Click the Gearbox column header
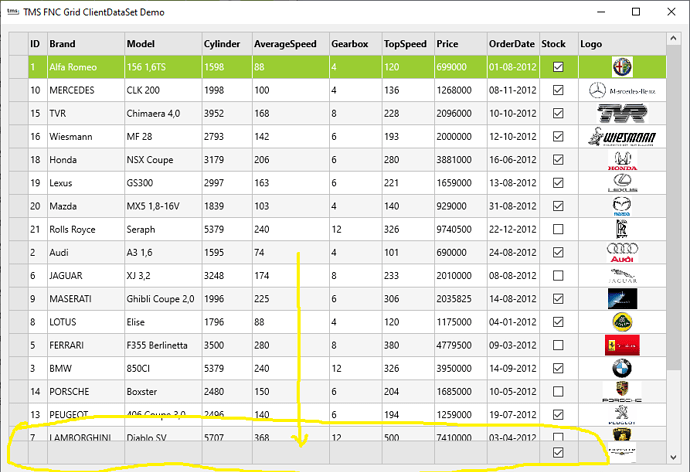Screen dimensions: 690x472 pos(356,44)
